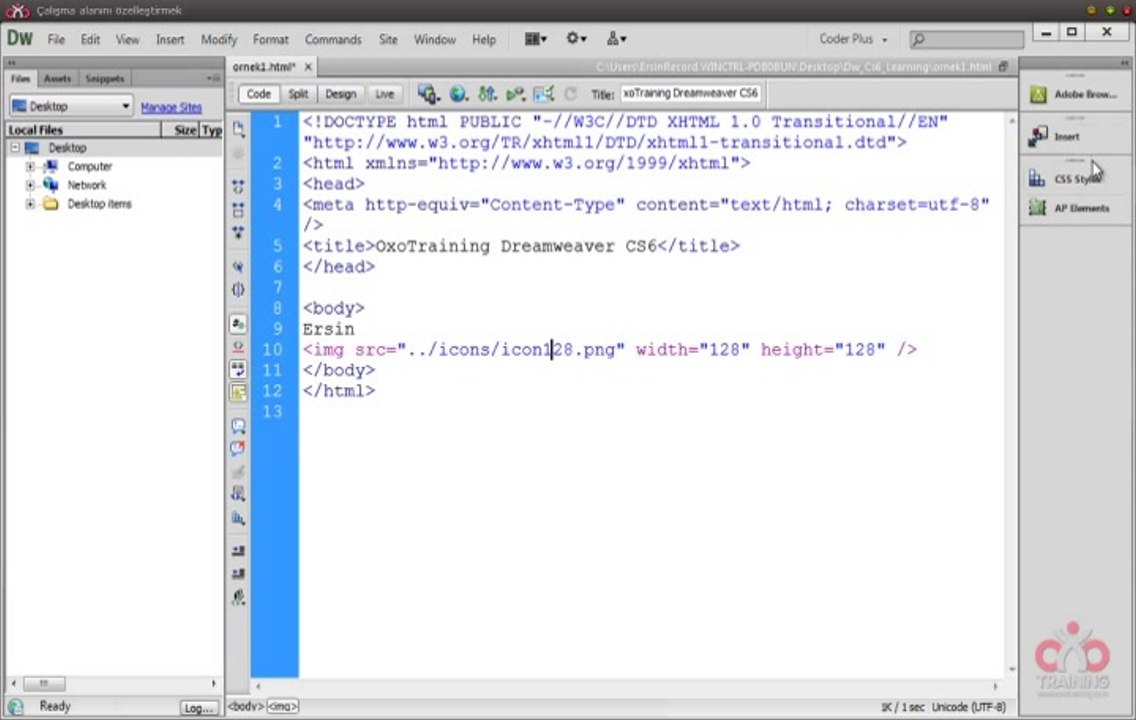This screenshot has height=720, width=1136.
Task: Open the File menu
Action: coord(56,40)
